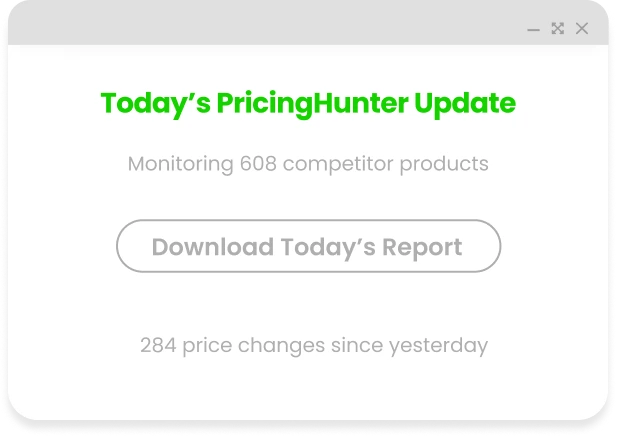The width and height of the screenshot is (617, 436).
Task: Select the Monitoring 608 competitor products line
Action: [x=308, y=163]
